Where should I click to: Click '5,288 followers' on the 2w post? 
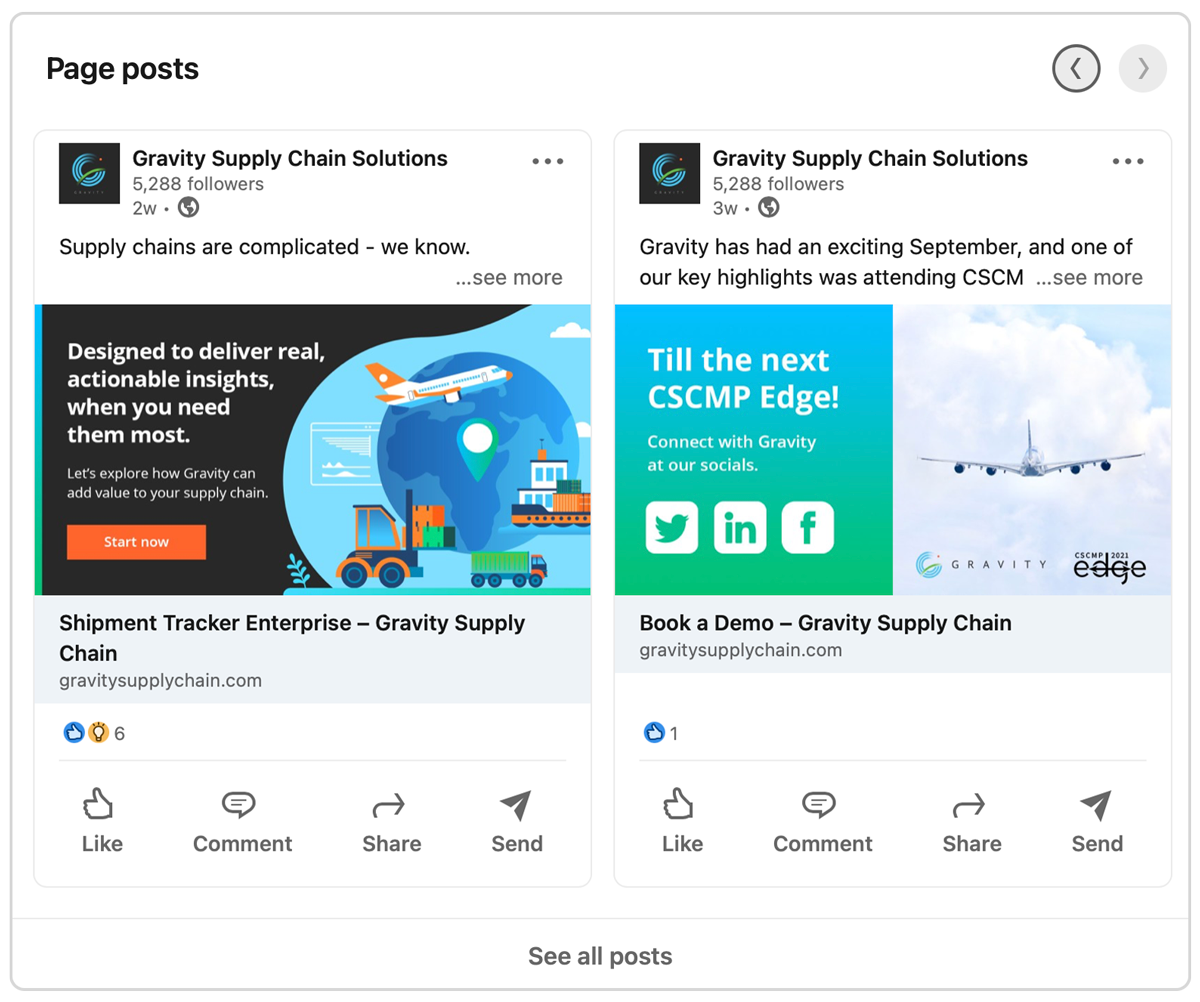198,184
